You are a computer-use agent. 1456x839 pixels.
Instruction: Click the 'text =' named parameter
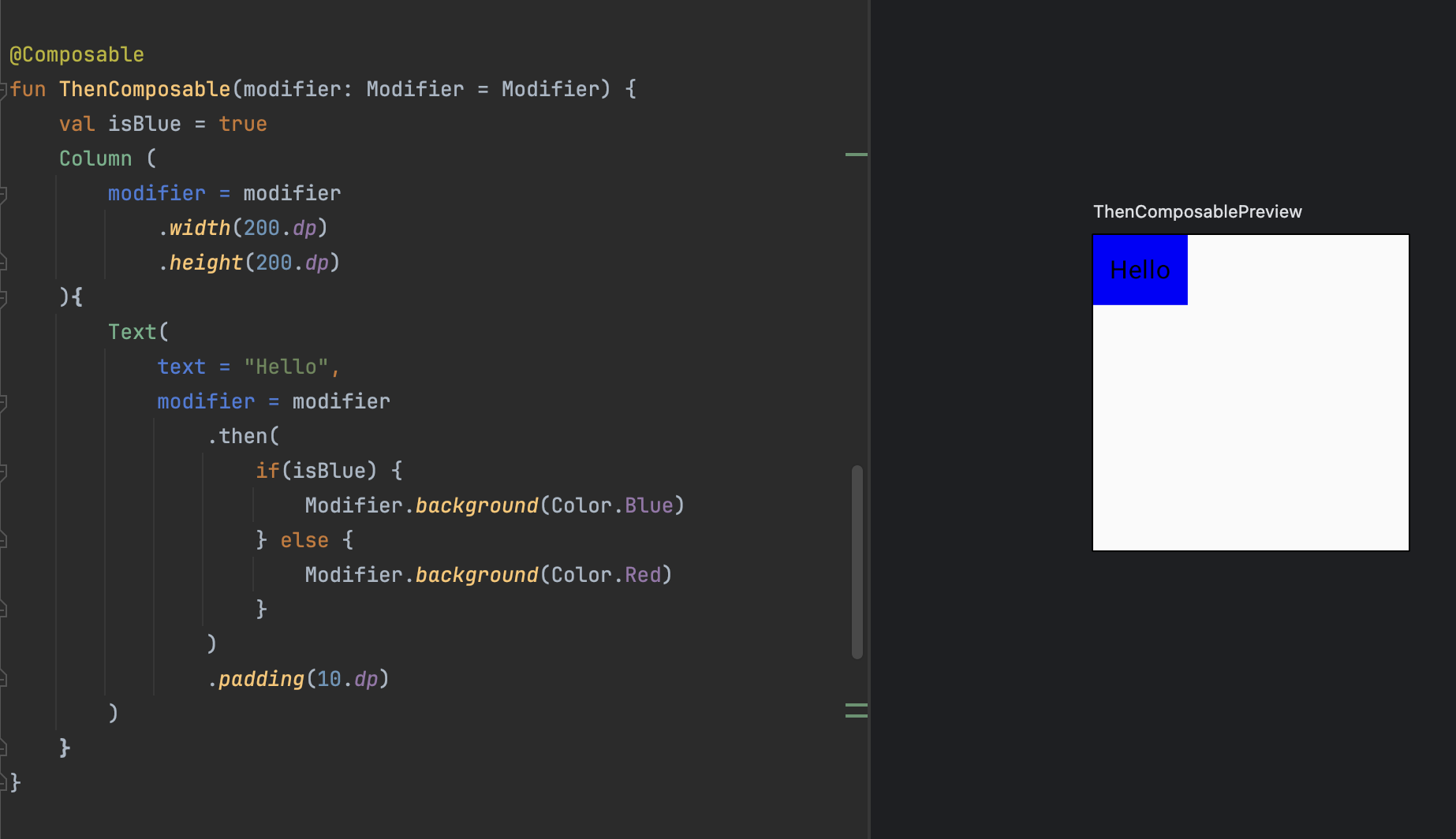click(194, 367)
